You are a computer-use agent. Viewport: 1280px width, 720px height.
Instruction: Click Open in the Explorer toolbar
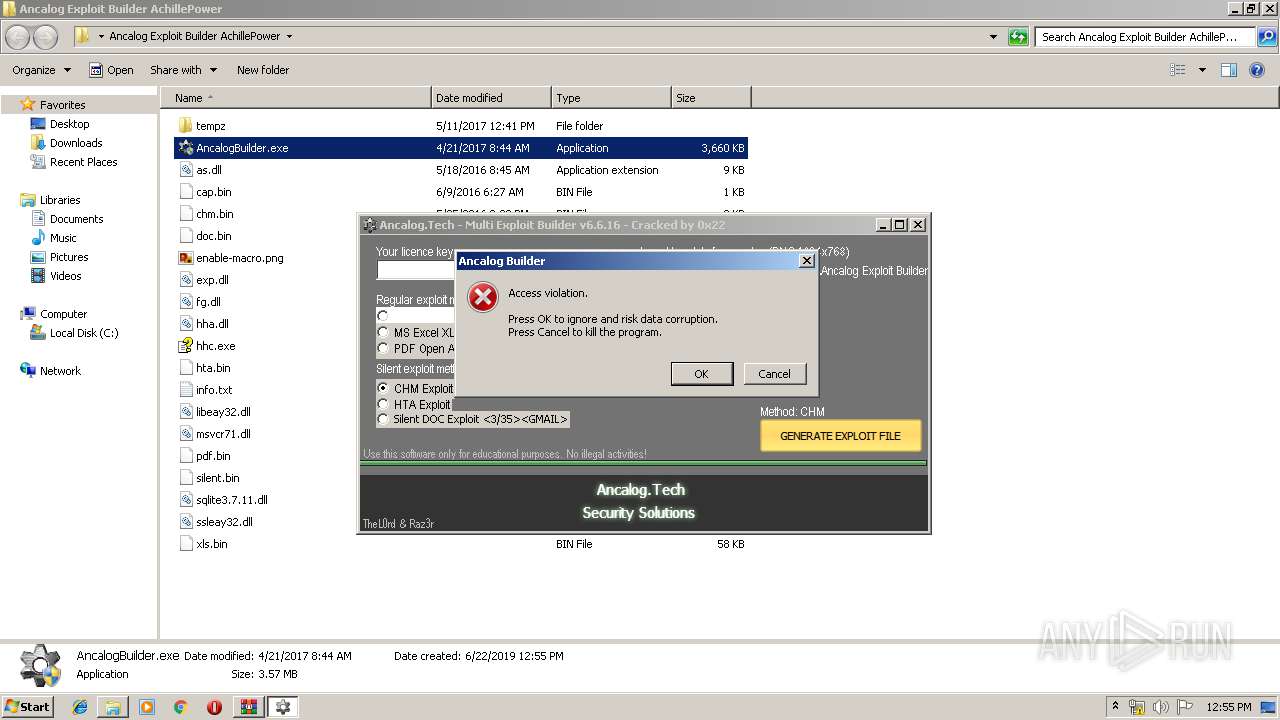111,70
